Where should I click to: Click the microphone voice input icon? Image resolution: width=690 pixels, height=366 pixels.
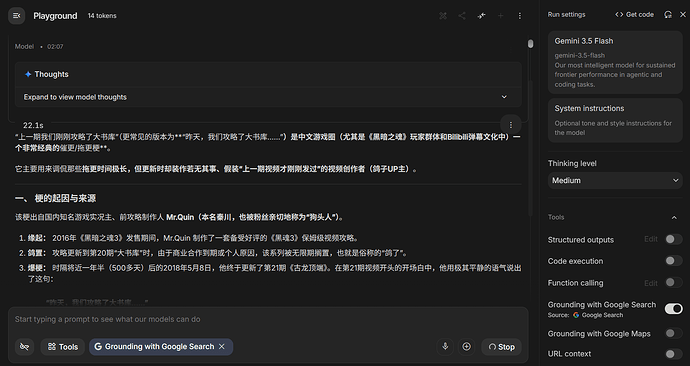pos(445,347)
